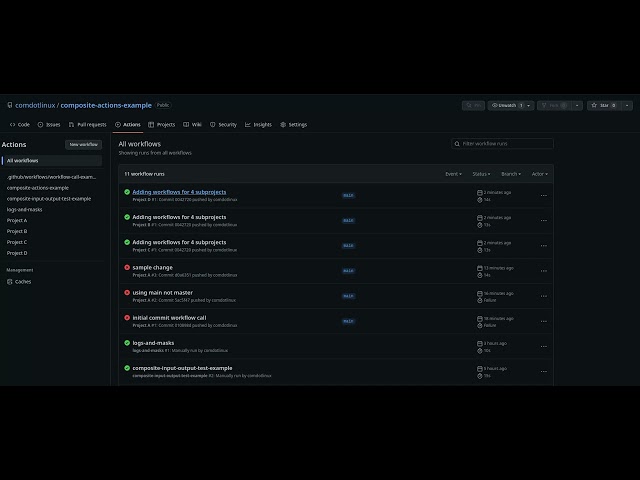Open the Branch filter dropdown

click(x=511, y=174)
